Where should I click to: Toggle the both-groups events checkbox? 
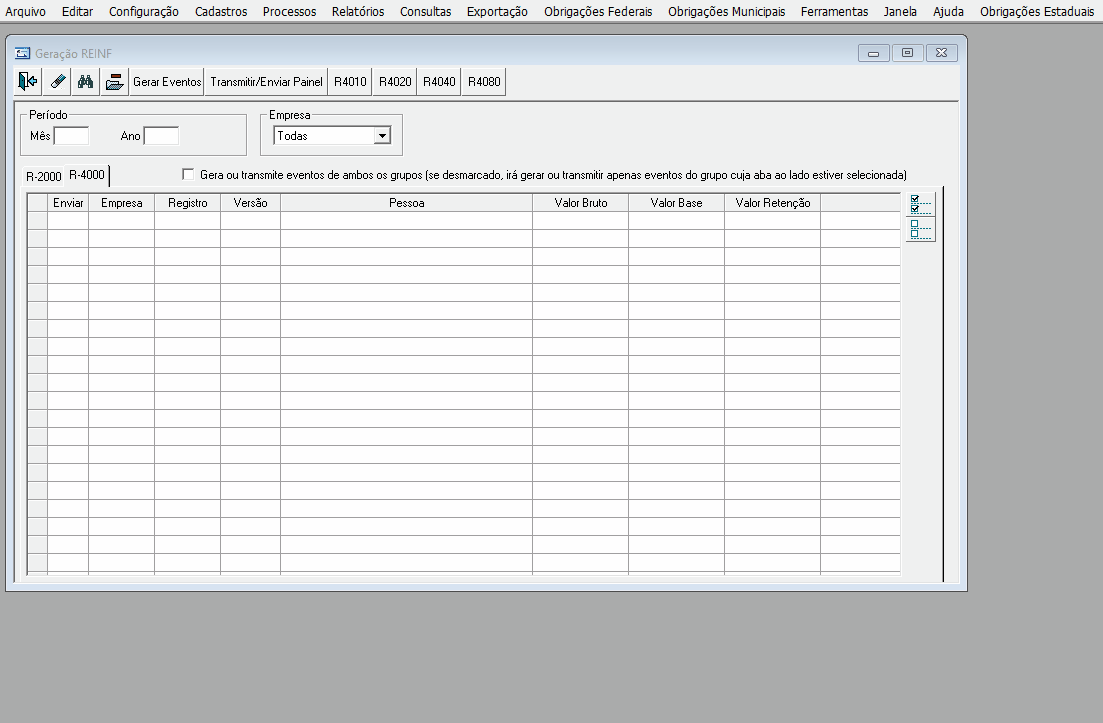click(188, 174)
